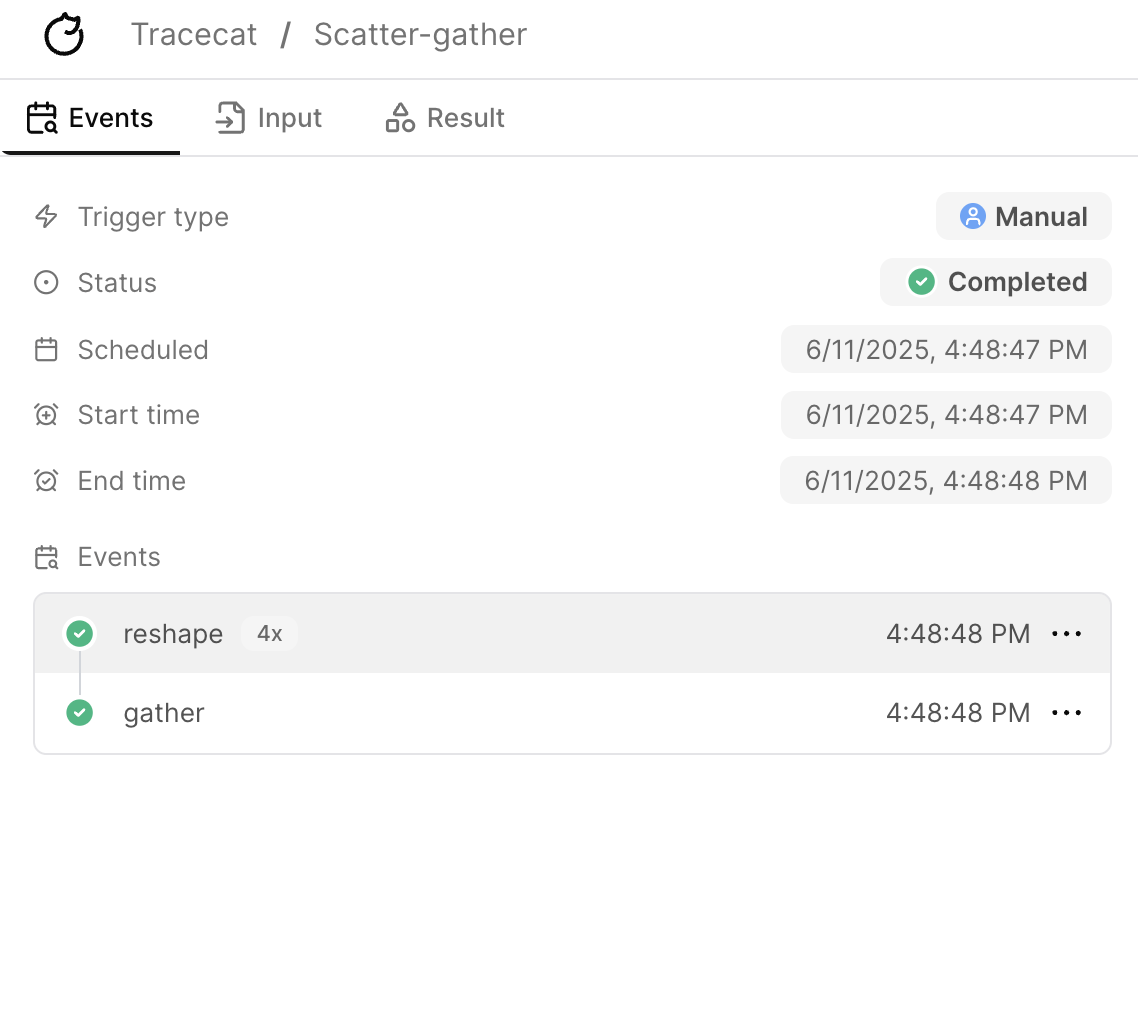This screenshot has width=1138, height=1032.
Task: Switch to the Events tab
Action: [x=90, y=118]
